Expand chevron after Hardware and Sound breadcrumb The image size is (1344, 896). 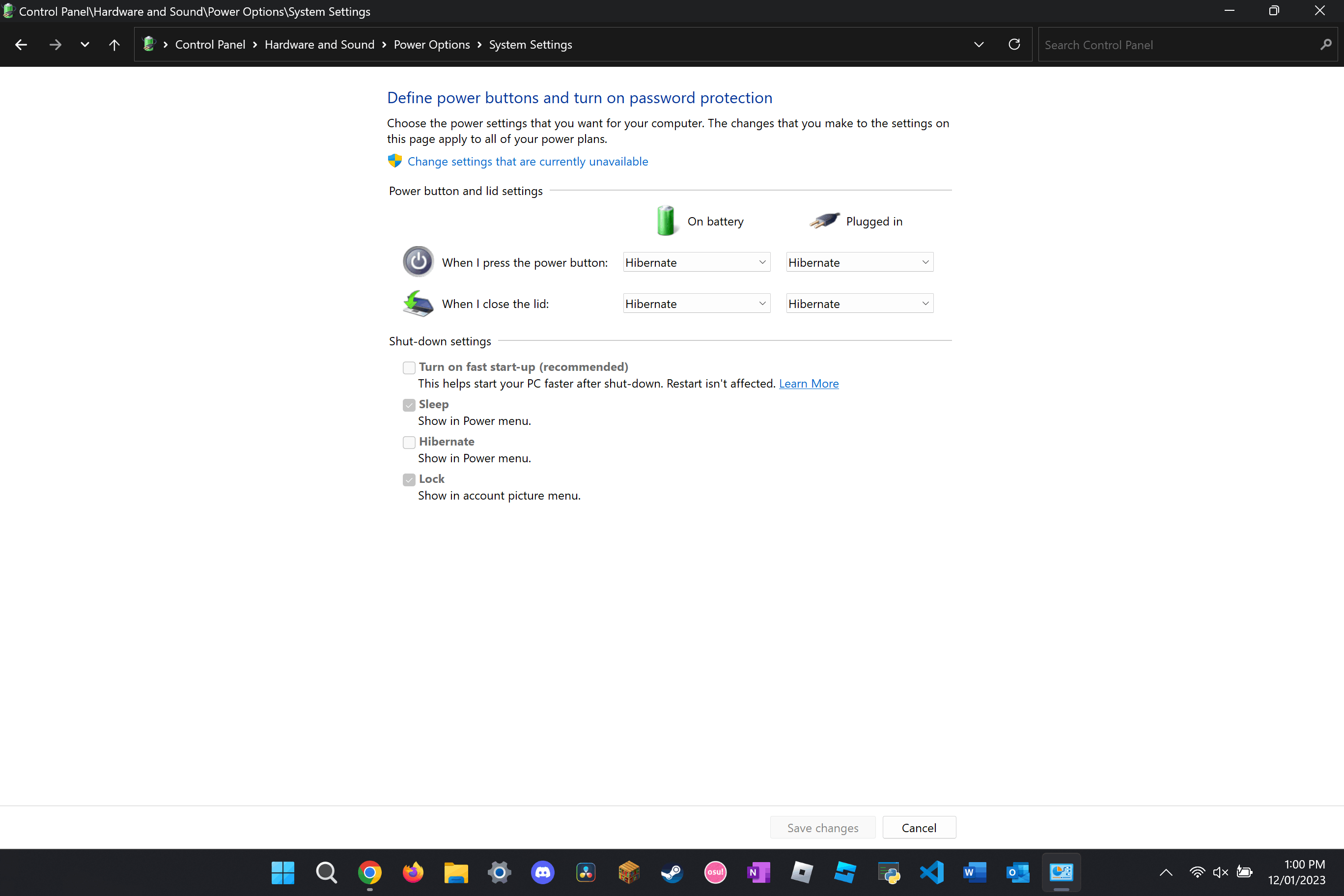click(x=384, y=45)
